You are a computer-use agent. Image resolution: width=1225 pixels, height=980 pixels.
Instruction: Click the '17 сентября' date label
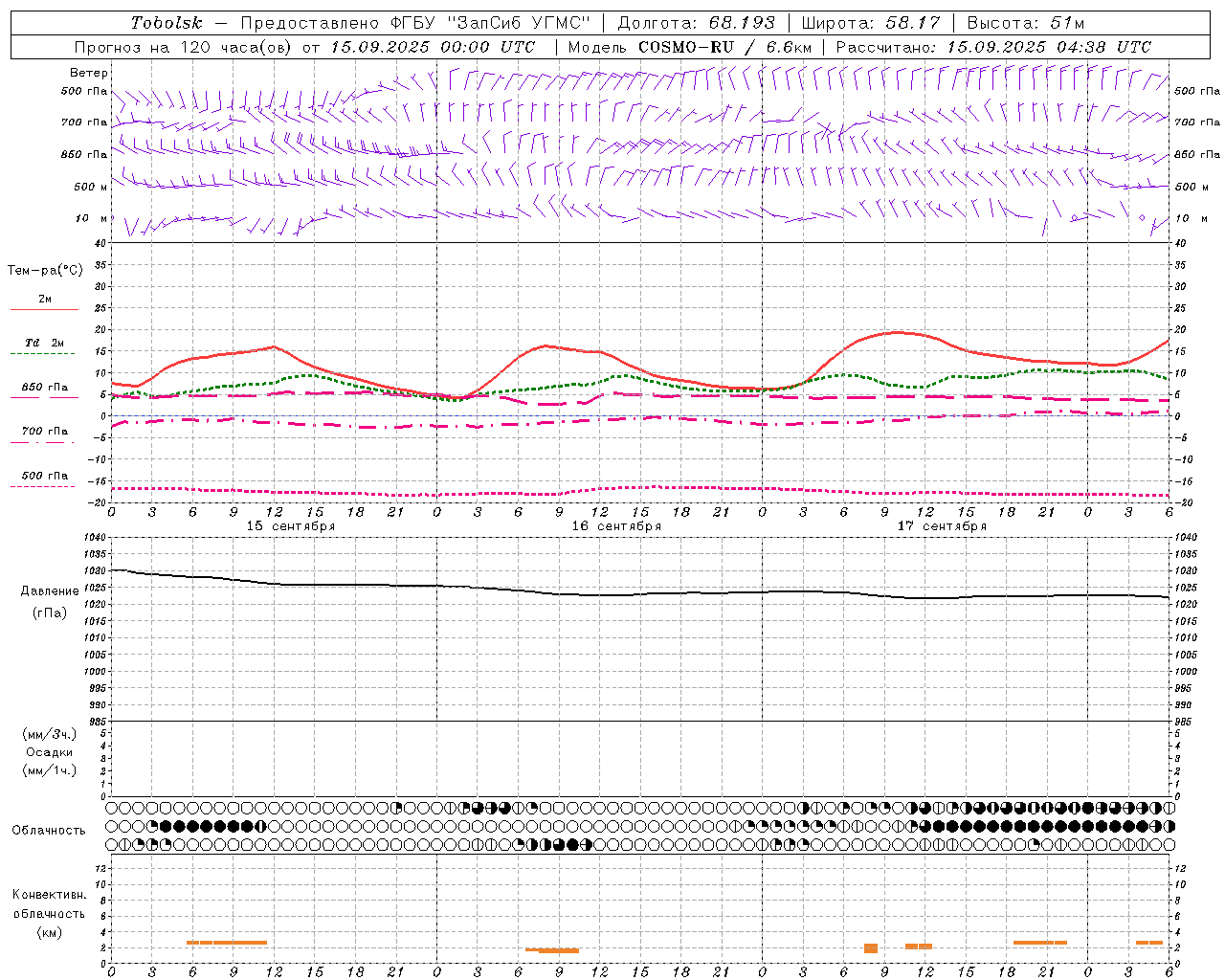pyautogui.click(x=942, y=526)
